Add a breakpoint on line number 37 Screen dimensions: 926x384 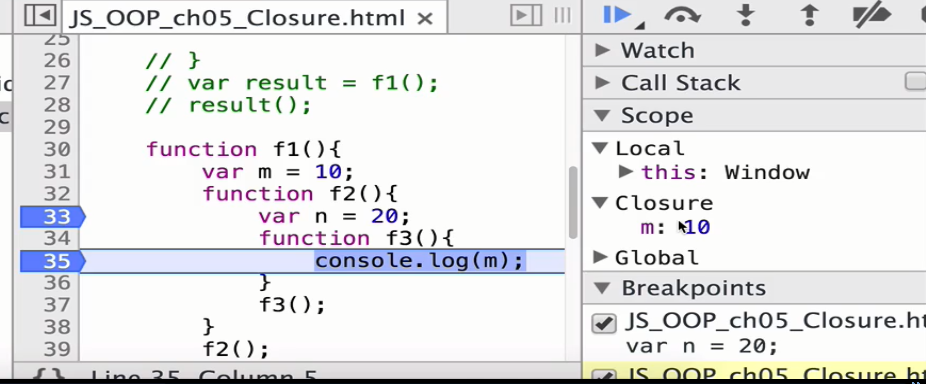[x=57, y=305]
